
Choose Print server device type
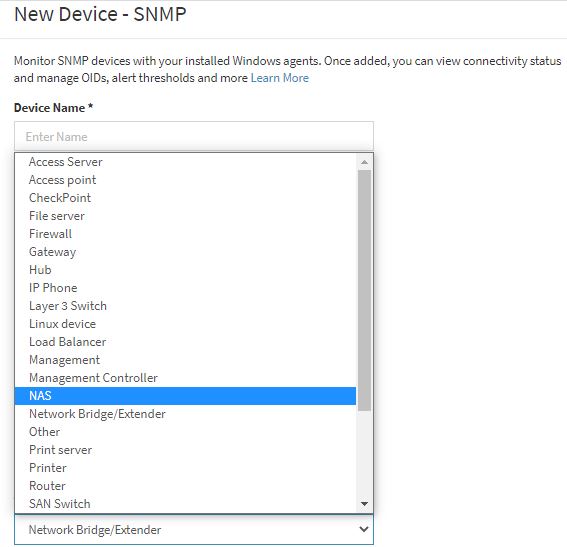pyautogui.click(x=186, y=450)
